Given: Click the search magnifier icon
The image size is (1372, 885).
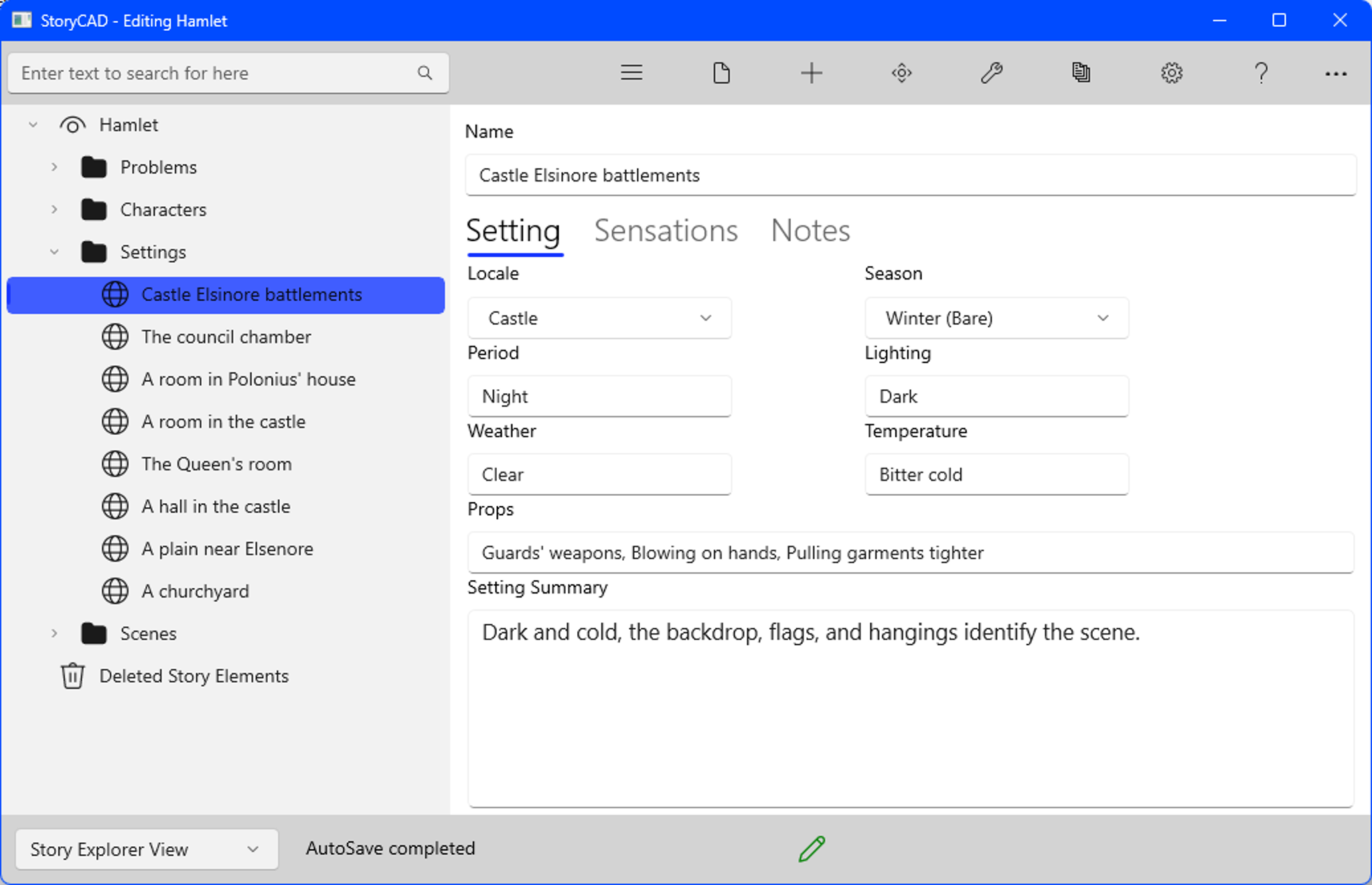Looking at the screenshot, I should (x=425, y=72).
